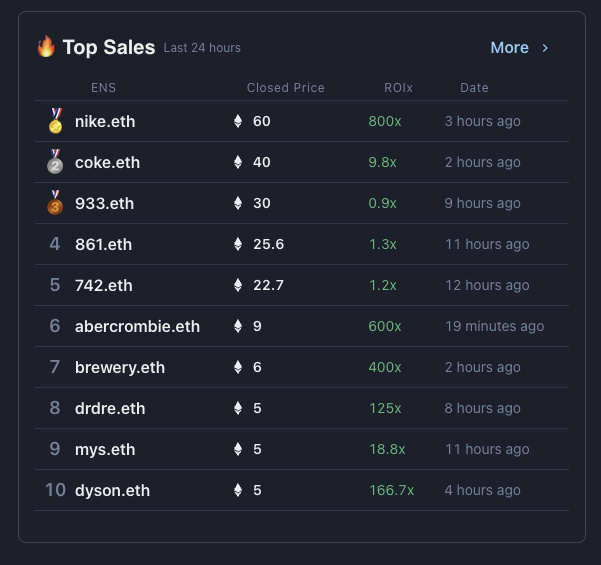Open the abercrombie.eth domain entry
Screen dimensions: 601x565
[137, 327]
